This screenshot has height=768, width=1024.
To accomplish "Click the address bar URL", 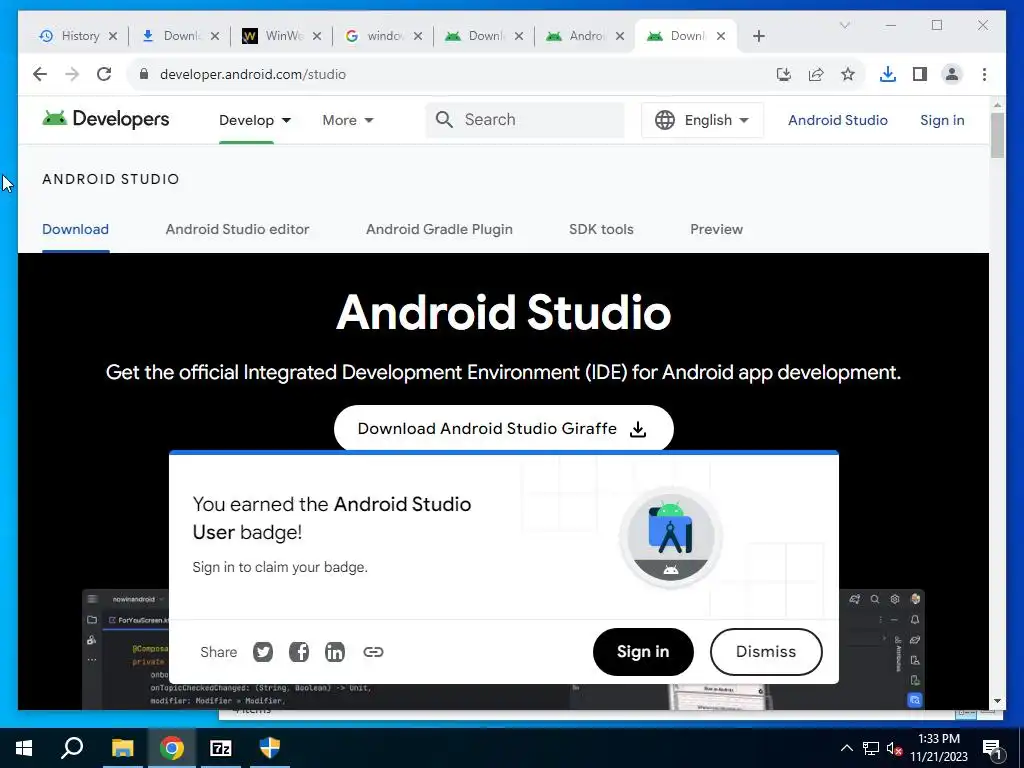I will click(x=253, y=74).
